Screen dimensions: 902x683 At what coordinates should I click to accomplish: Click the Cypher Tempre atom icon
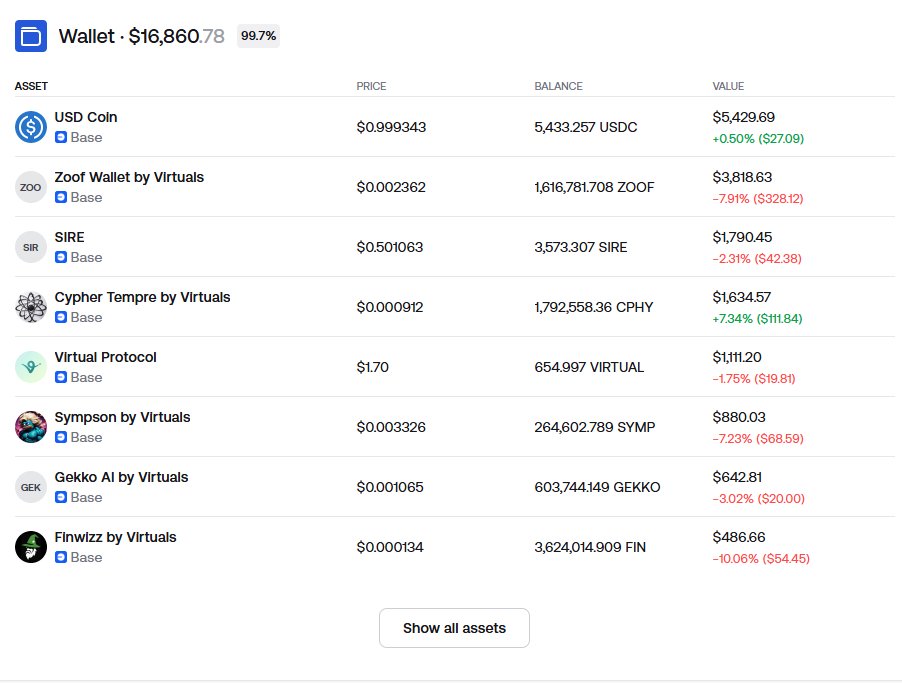coord(30,307)
